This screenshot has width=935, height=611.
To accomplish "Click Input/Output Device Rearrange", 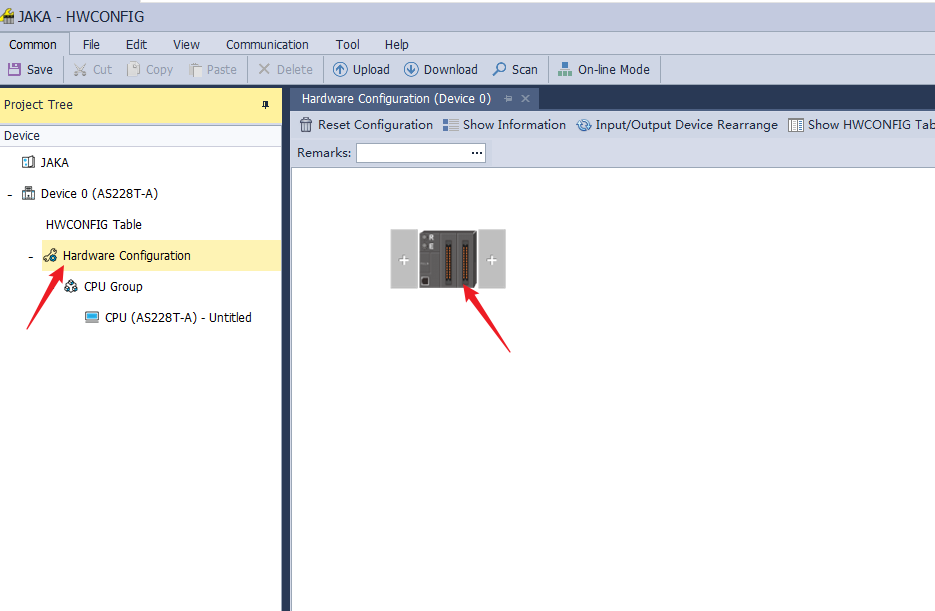I will (x=584, y=125).
